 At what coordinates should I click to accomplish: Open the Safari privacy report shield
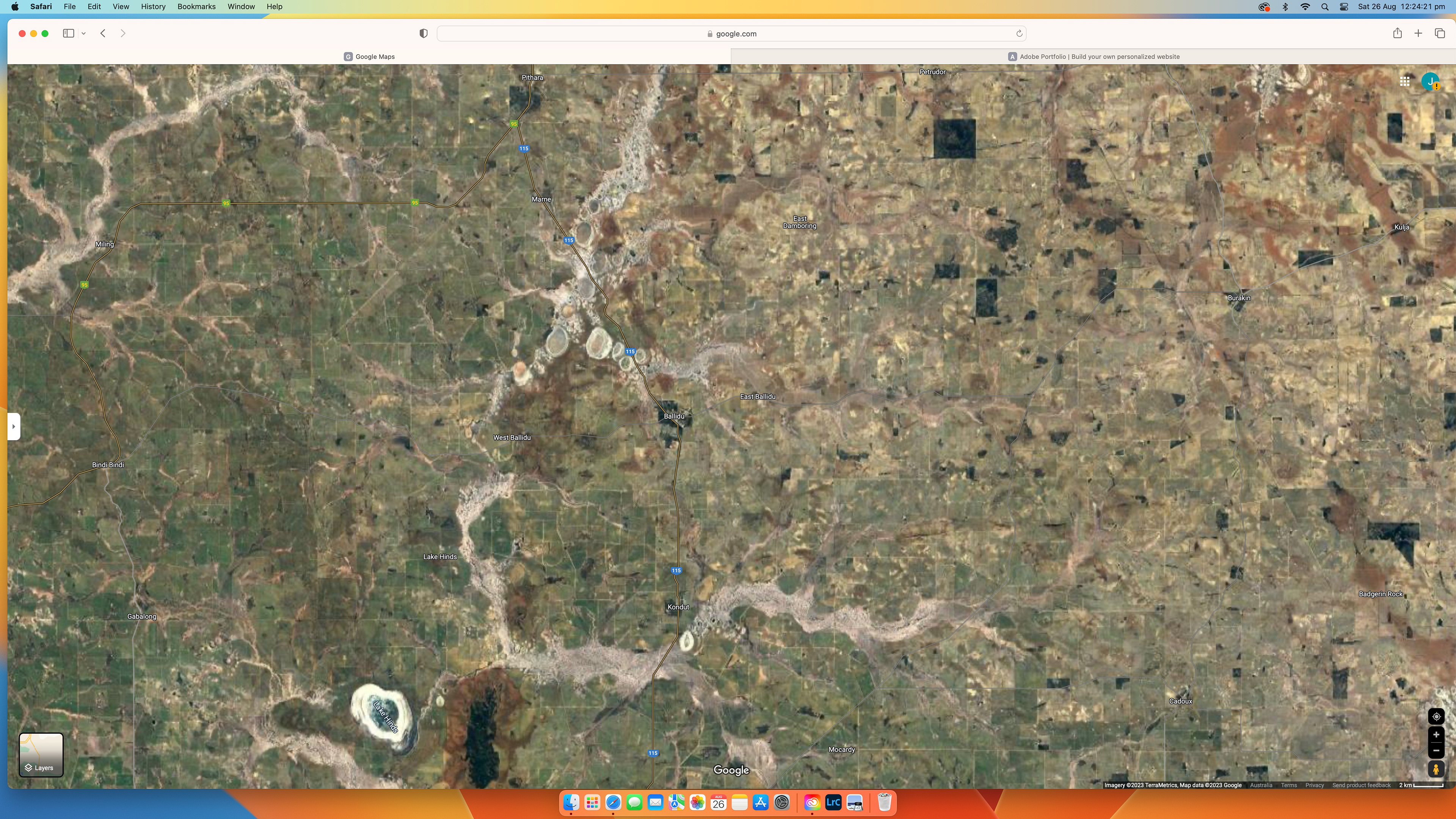coord(424,33)
